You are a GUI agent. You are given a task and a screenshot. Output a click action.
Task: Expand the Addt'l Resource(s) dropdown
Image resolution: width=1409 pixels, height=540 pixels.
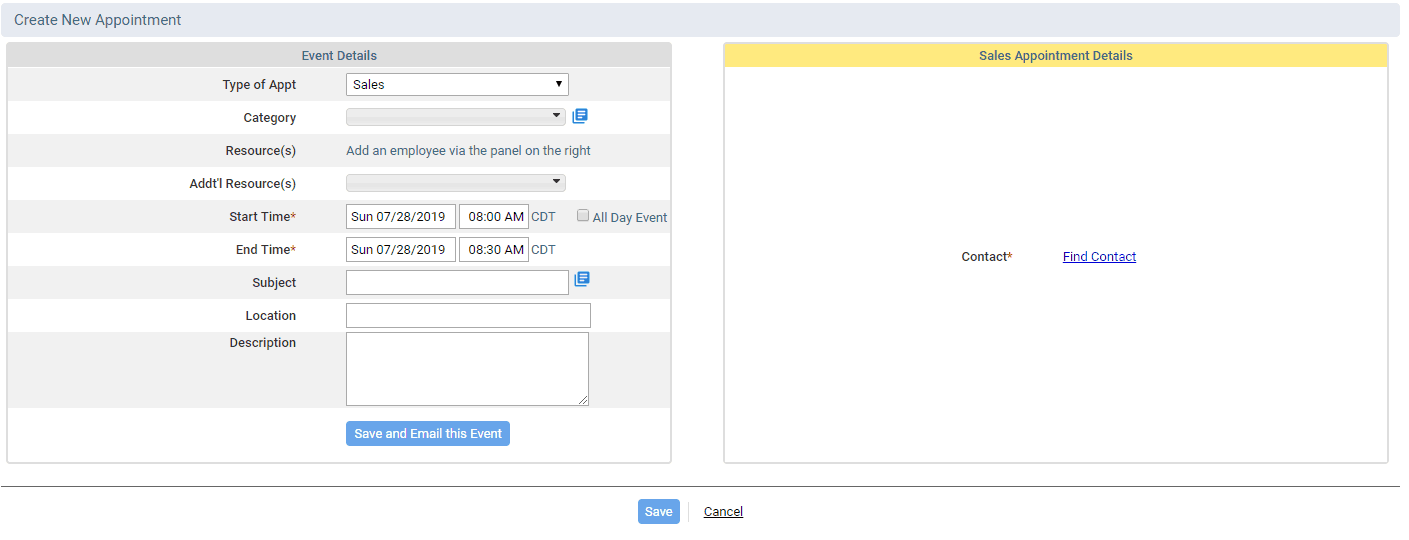(x=456, y=183)
